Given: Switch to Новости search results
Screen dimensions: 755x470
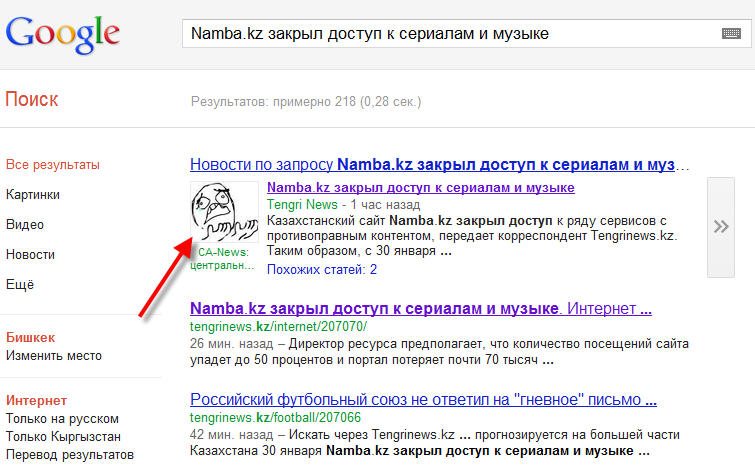Looking at the screenshot, I should tap(30, 255).
